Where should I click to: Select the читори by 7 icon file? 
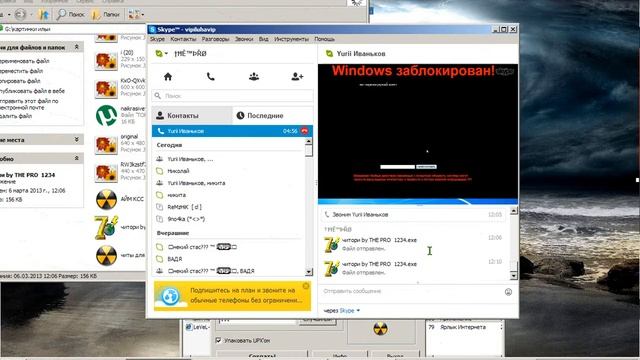point(106,227)
